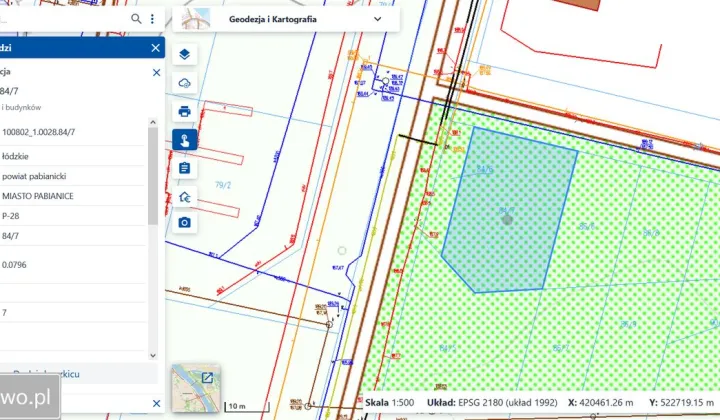Close the bottom left panel section
The width and height of the screenshot is (720, 420).
(x=157, y=403)
